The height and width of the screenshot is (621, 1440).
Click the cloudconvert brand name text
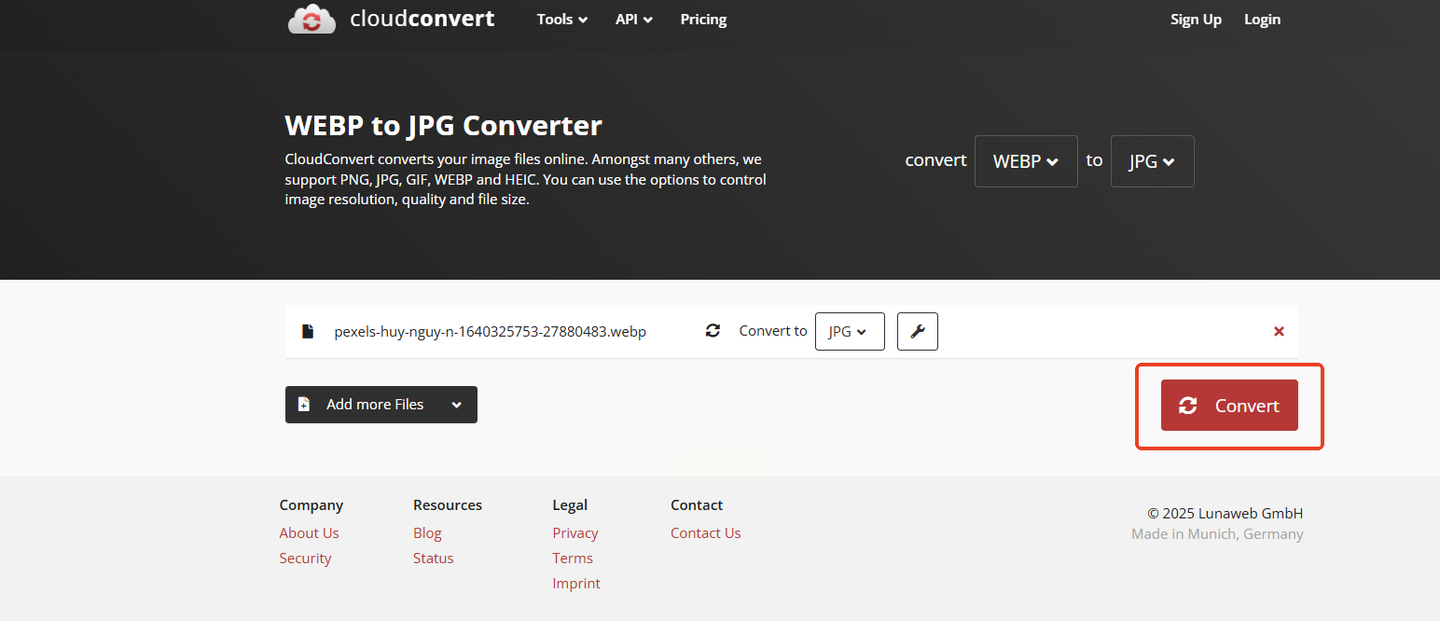point(422,18)
